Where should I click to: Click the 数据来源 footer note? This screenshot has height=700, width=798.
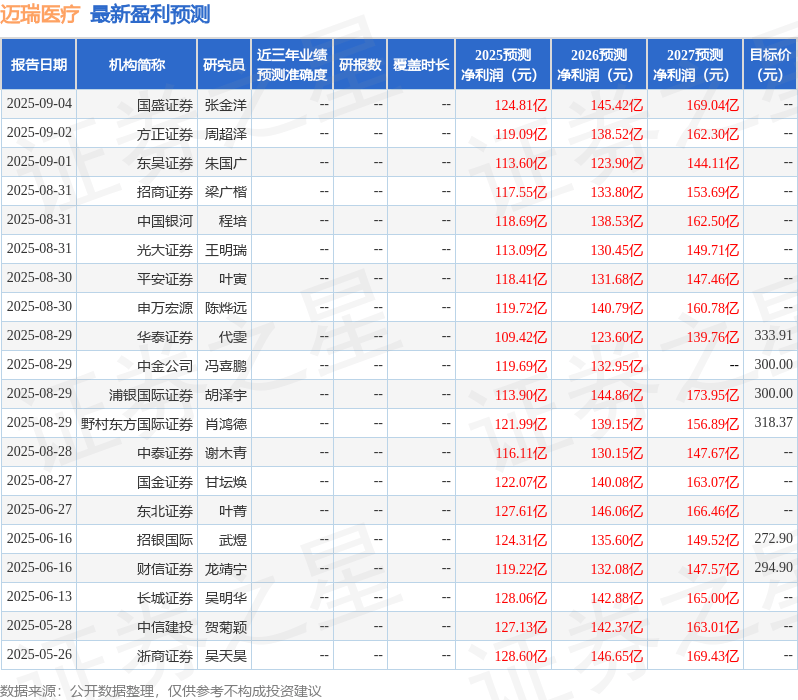click(x=161, y=691)
